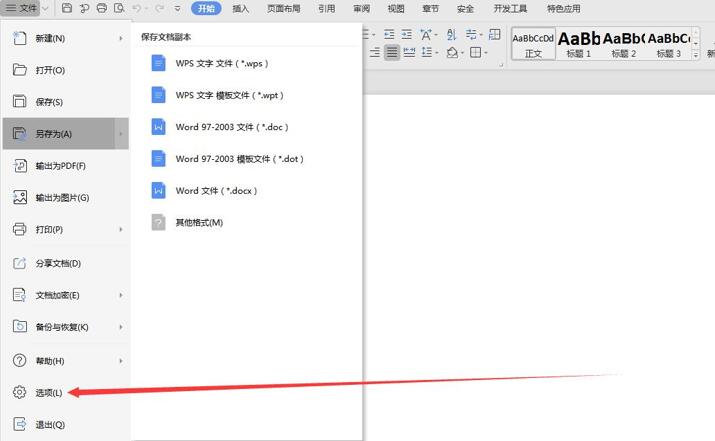
Task: Apply the 标题 1 style
Action: (x=579, y=44)
